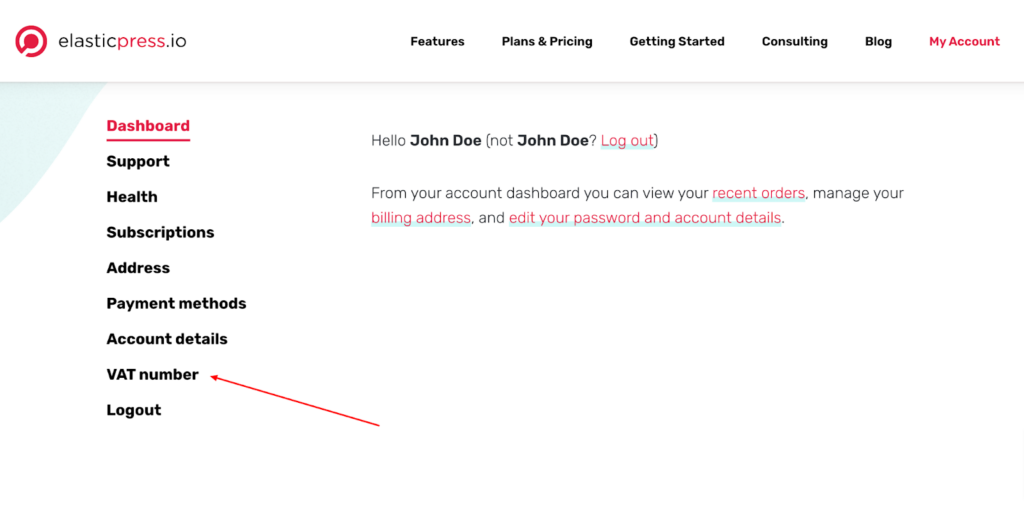Click the Log out inline link

(627, 140)
